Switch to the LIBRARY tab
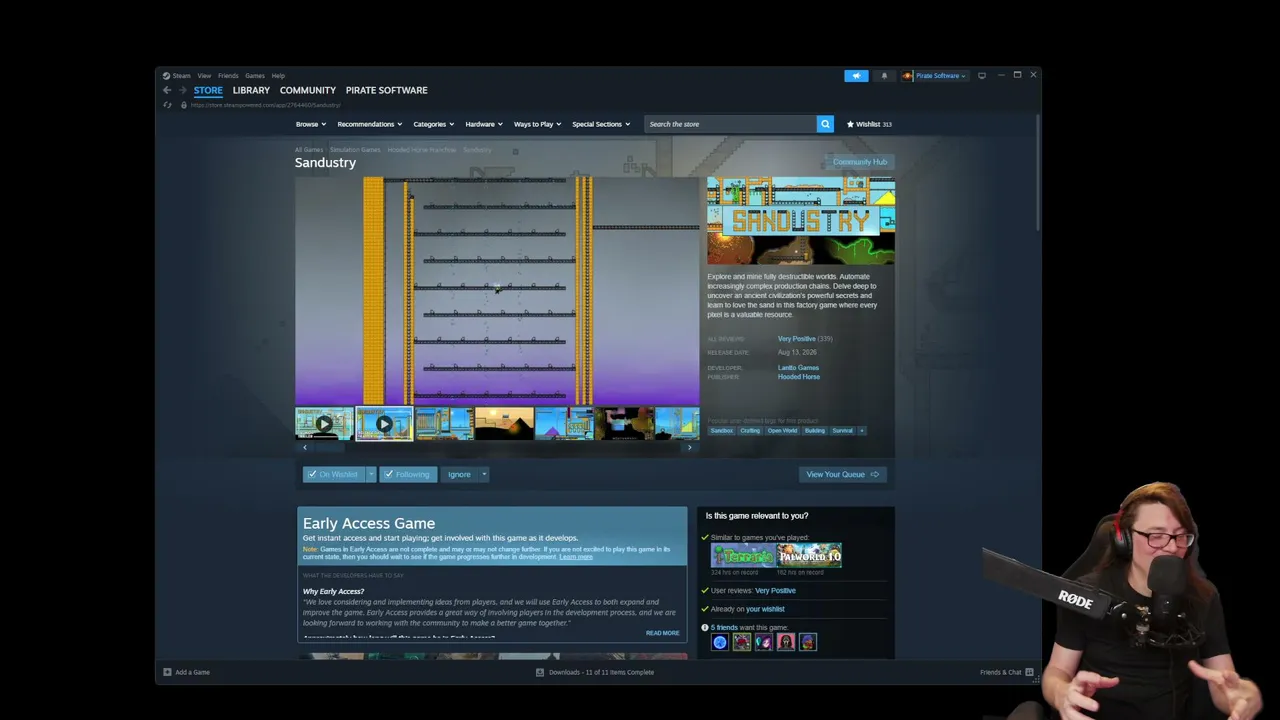 click(x=251, y=90)
